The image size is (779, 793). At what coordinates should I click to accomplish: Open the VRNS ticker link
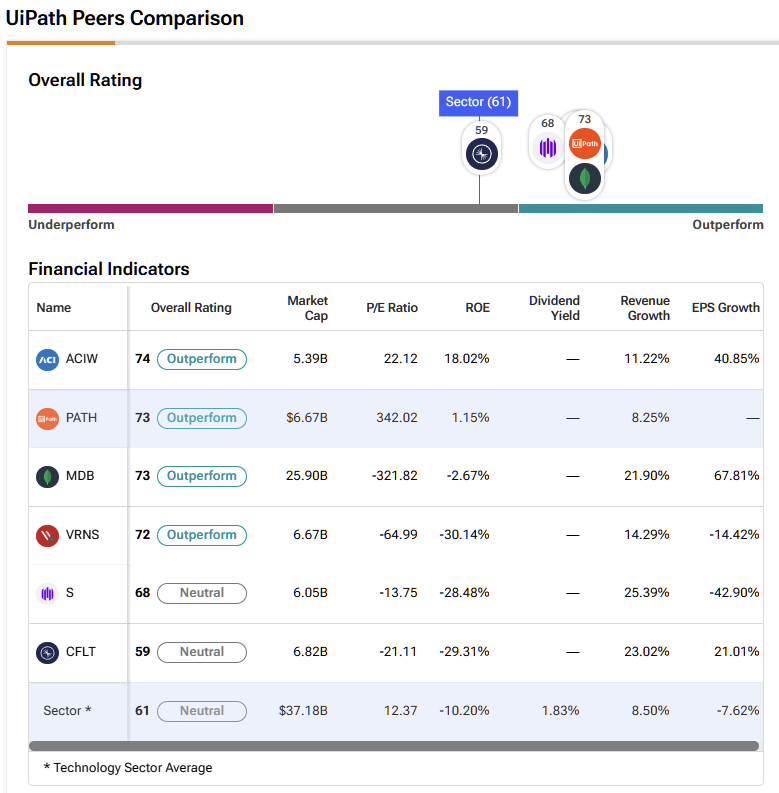82,535
